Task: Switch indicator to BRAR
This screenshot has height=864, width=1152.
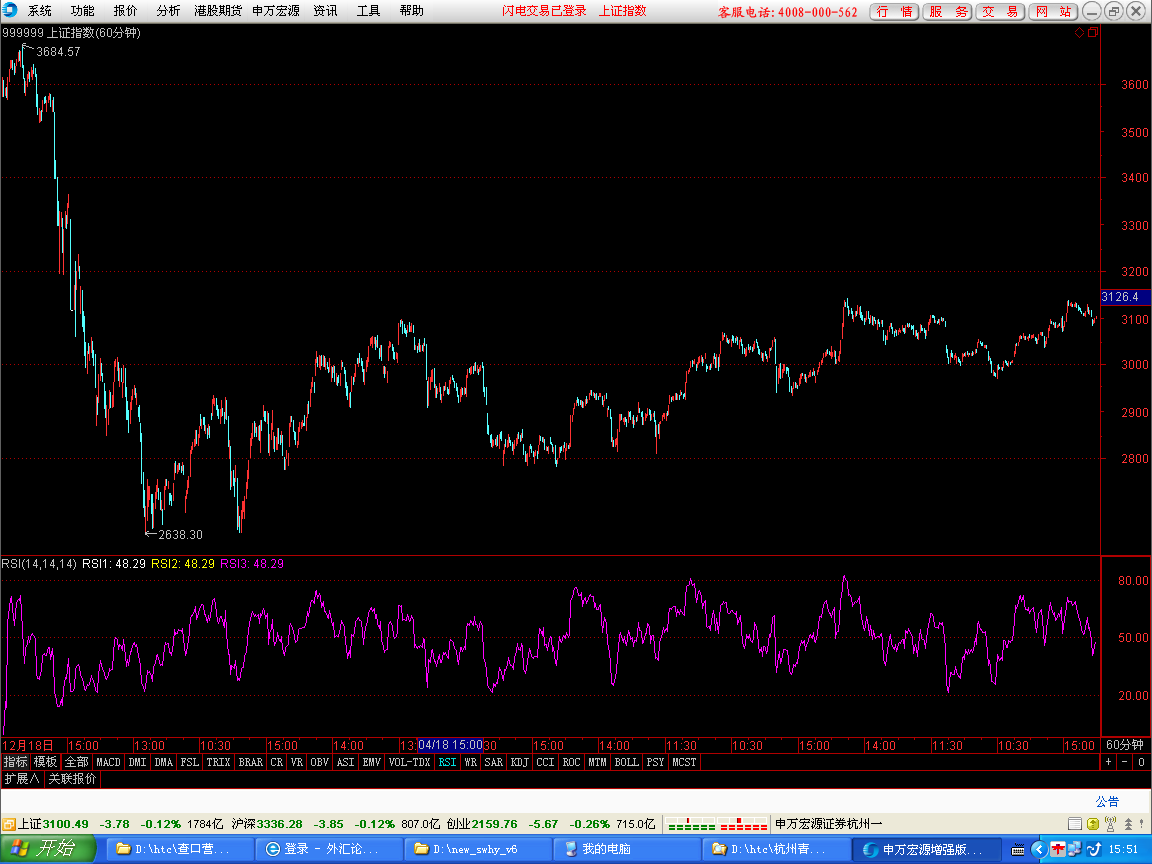Action: 251,762
